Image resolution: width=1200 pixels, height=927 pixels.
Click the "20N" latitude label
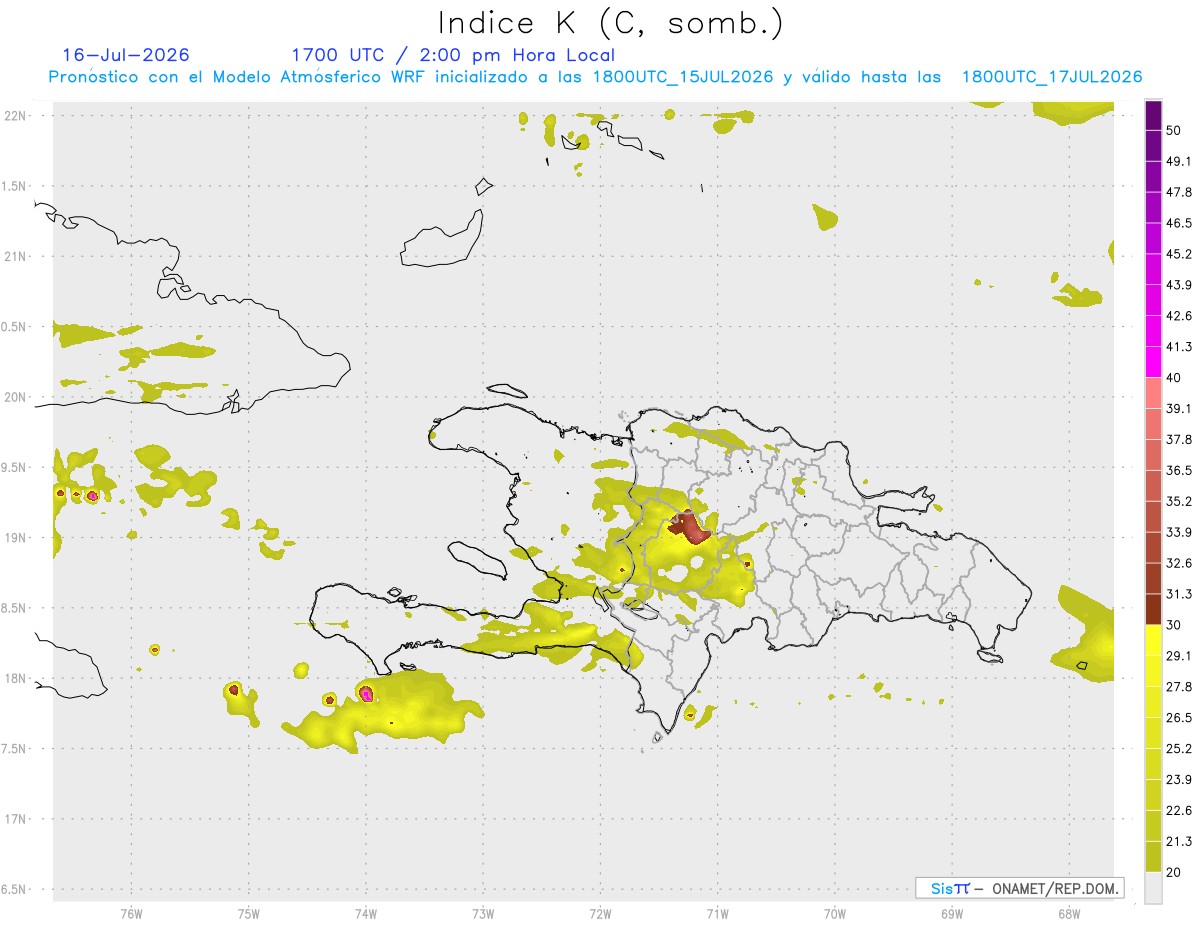[x=15, y=397]
